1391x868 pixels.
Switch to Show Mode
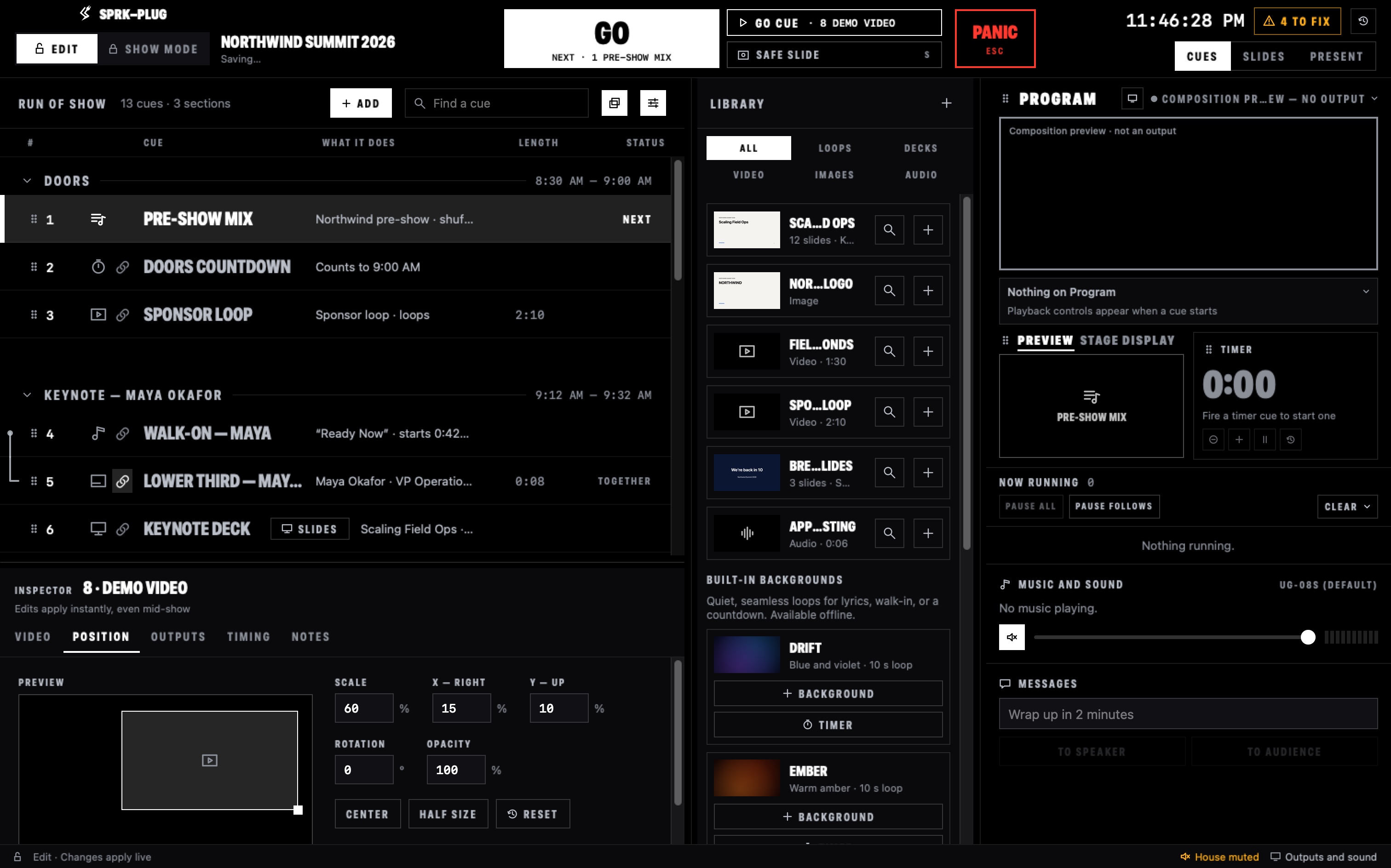tap(153, 49)
